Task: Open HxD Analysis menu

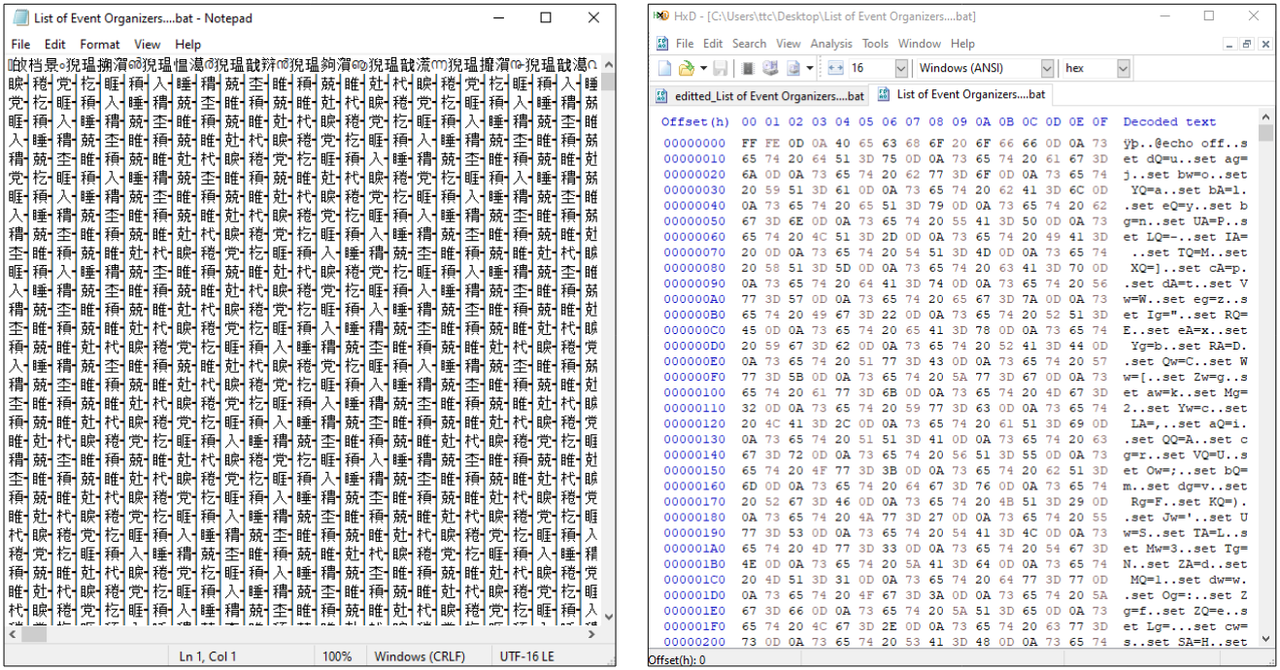Action: tap(831, 44)
